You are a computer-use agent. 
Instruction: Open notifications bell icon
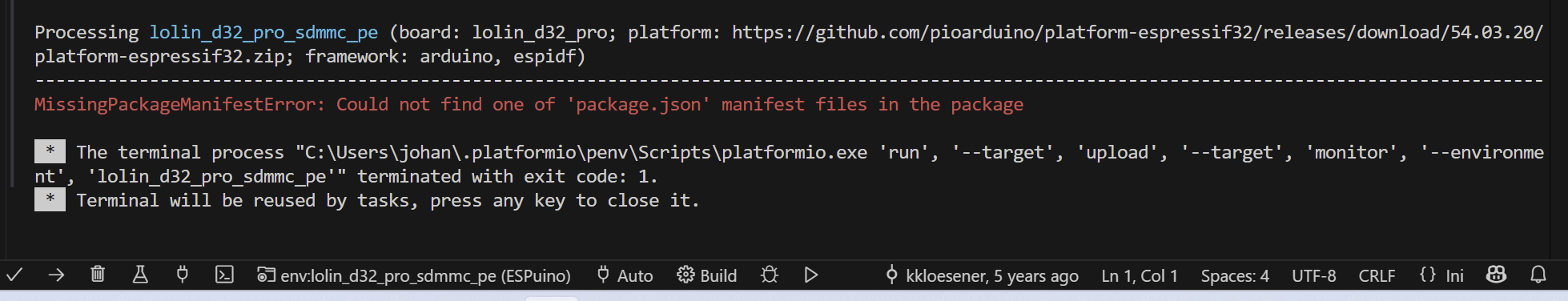coord(1538,275)
